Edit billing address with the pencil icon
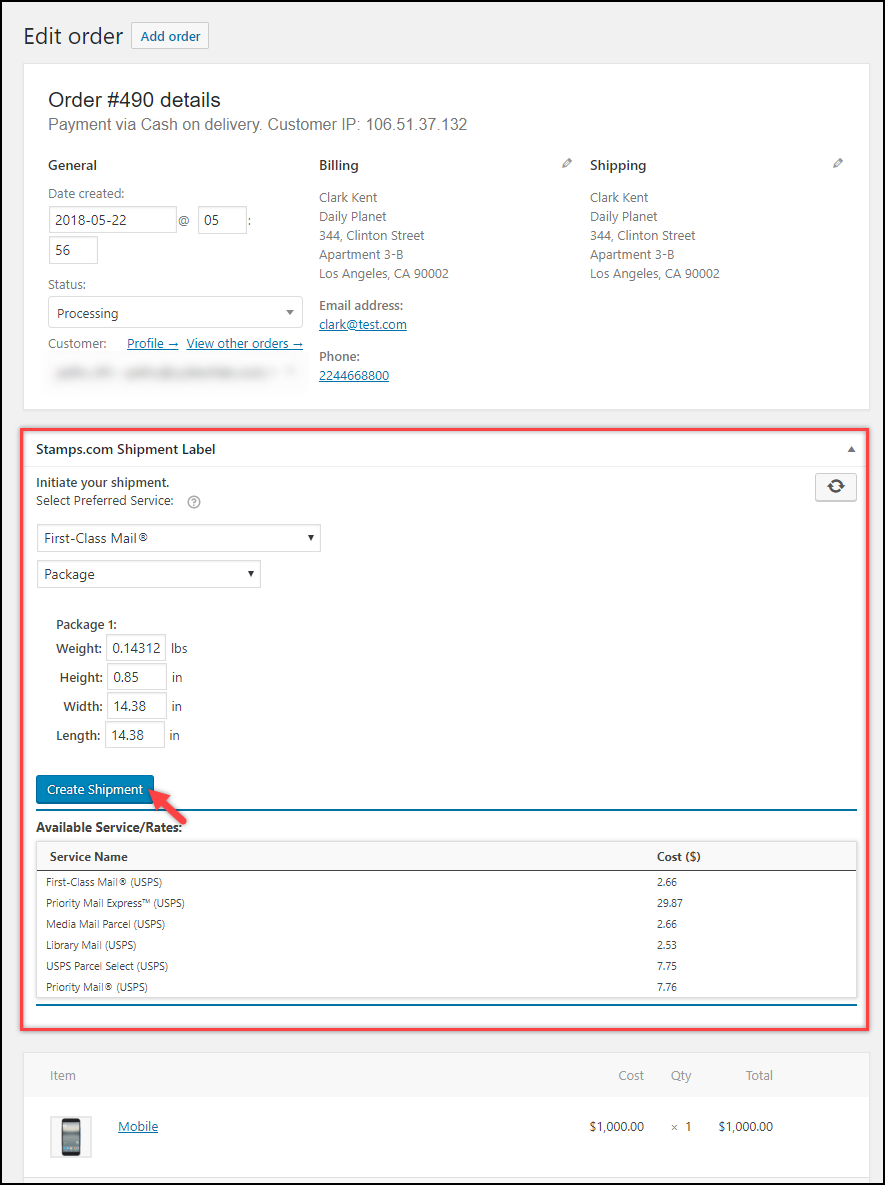The image size is (885, 1185). pos(567,163)
